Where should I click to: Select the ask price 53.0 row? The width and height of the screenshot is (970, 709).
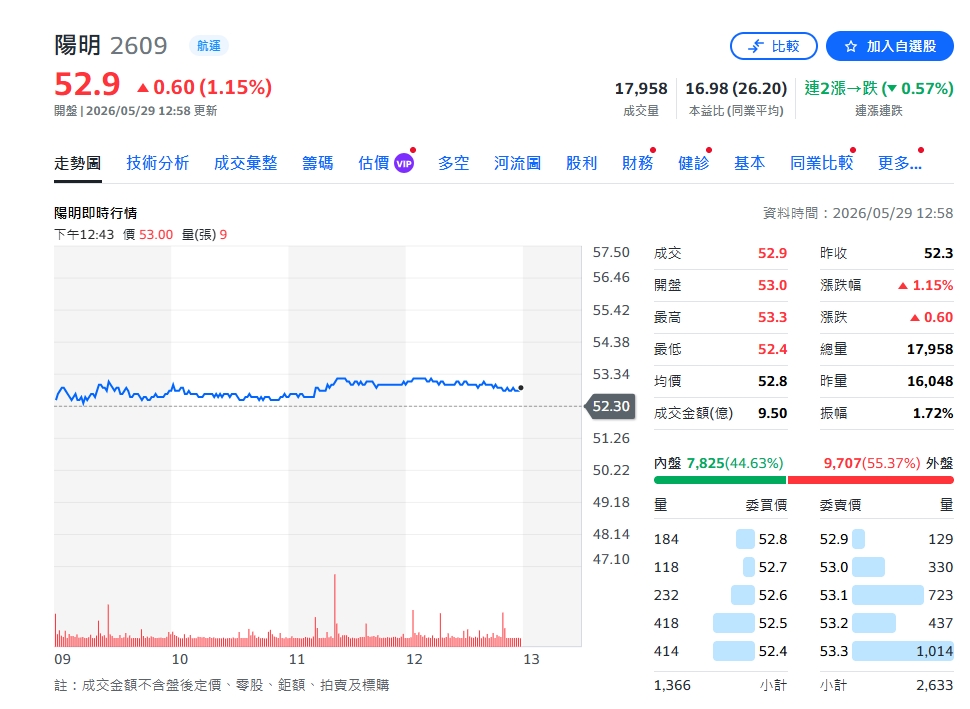click(x=886, y=567)
